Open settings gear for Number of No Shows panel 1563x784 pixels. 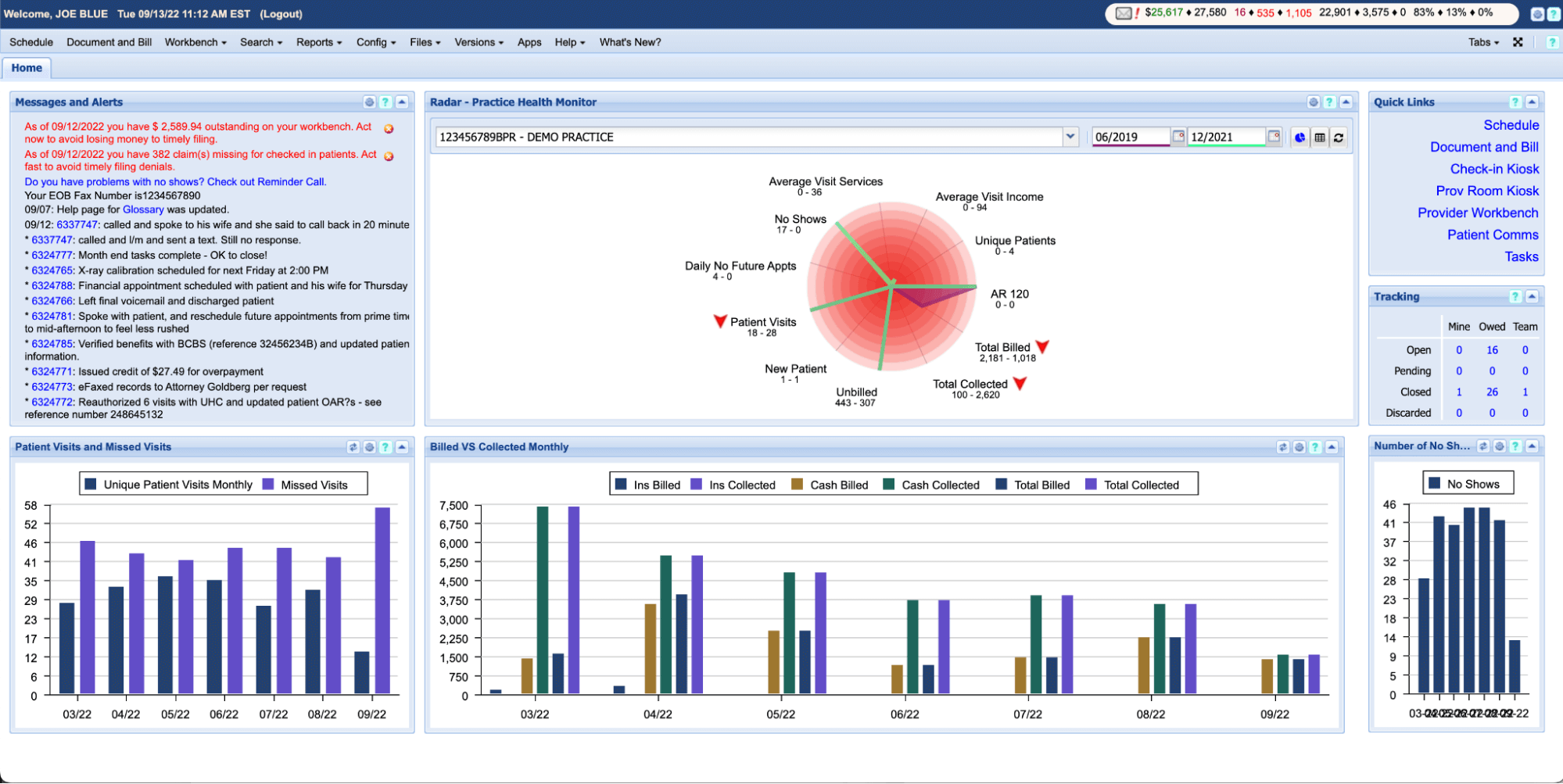[x=1500, y=446]
